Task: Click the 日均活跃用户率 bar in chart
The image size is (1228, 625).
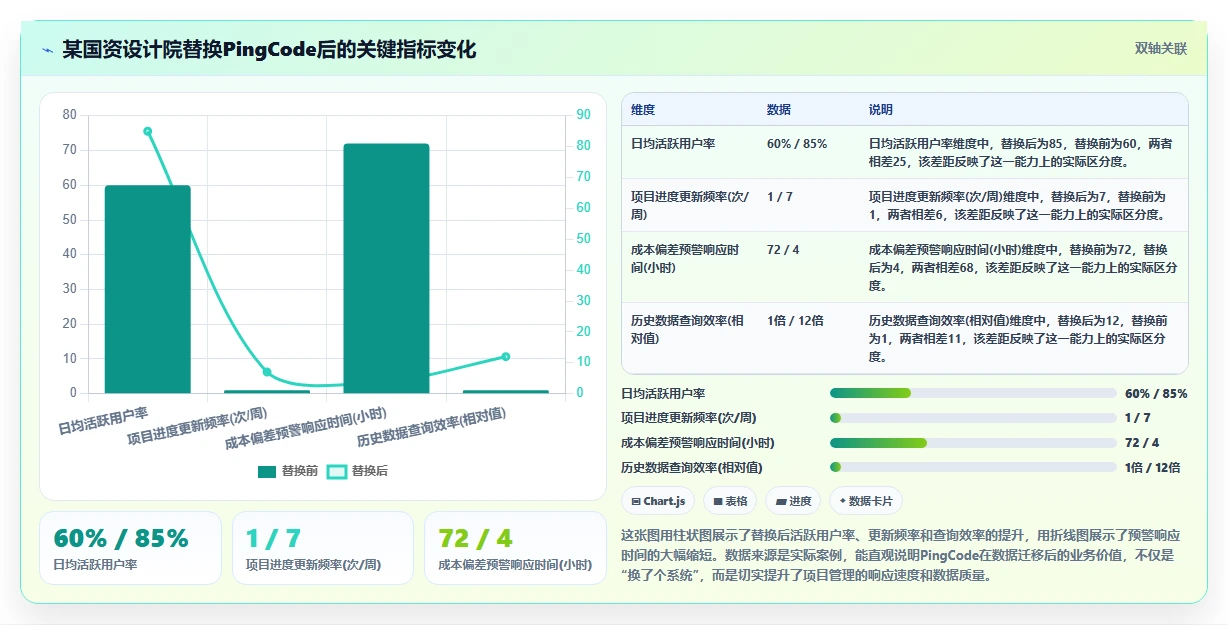Action: (148, 289)
